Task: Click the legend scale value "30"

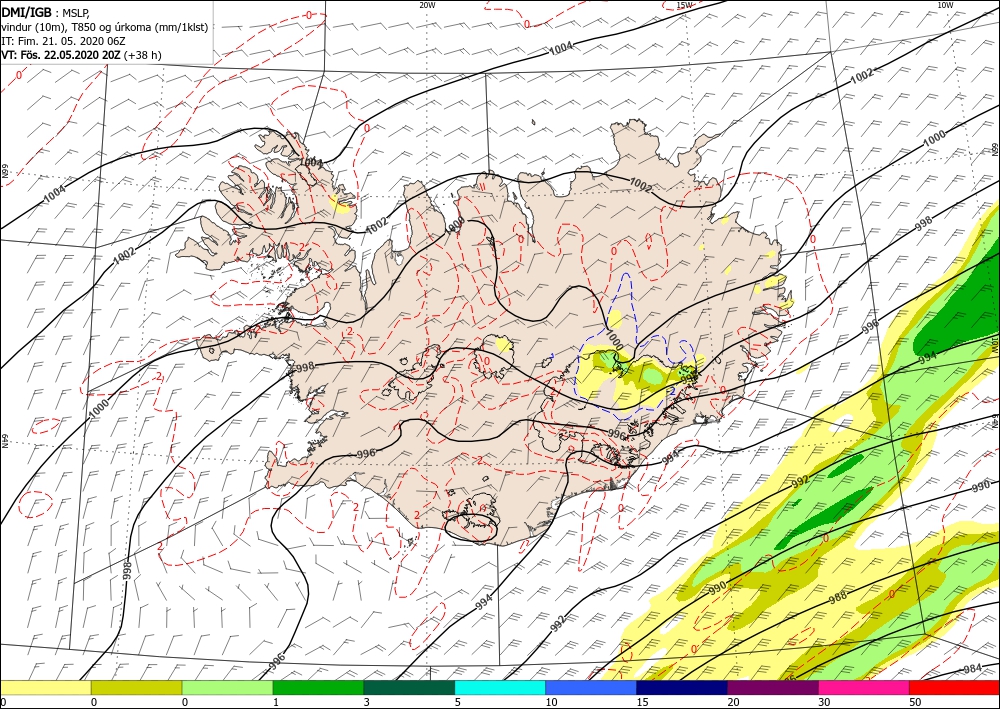Action: point(825,702)
